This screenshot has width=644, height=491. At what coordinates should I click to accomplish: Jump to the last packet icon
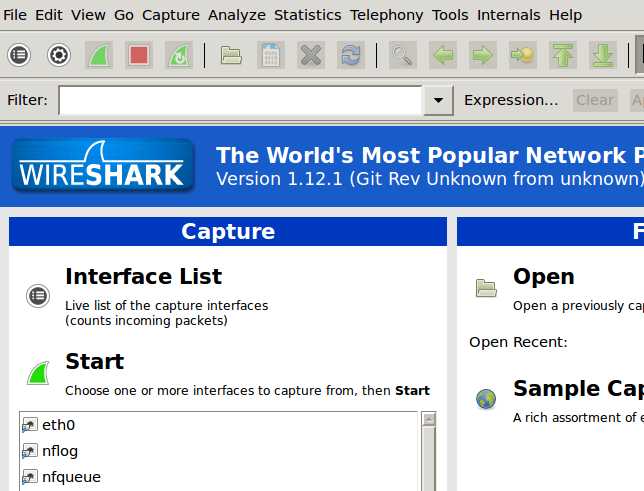coord(603,55)
